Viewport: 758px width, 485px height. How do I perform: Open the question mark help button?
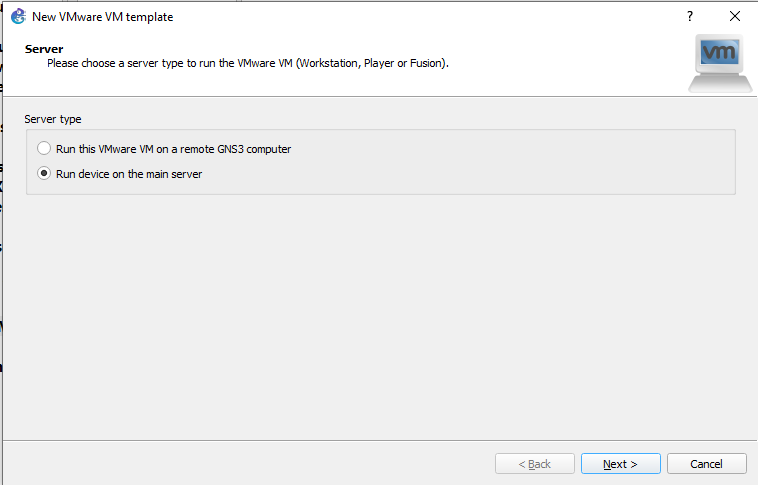690,16
